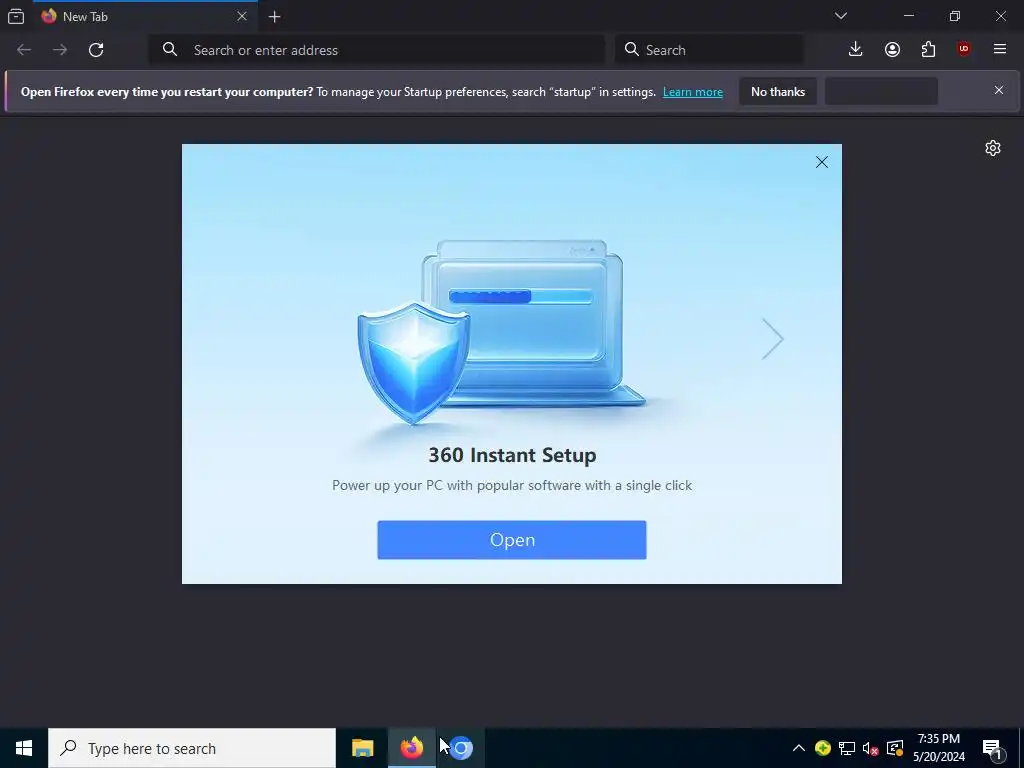Close the 360 Instant Setup popup
Image resolution: width=1024 pixels, height=768 pixels.
point(822,163)
